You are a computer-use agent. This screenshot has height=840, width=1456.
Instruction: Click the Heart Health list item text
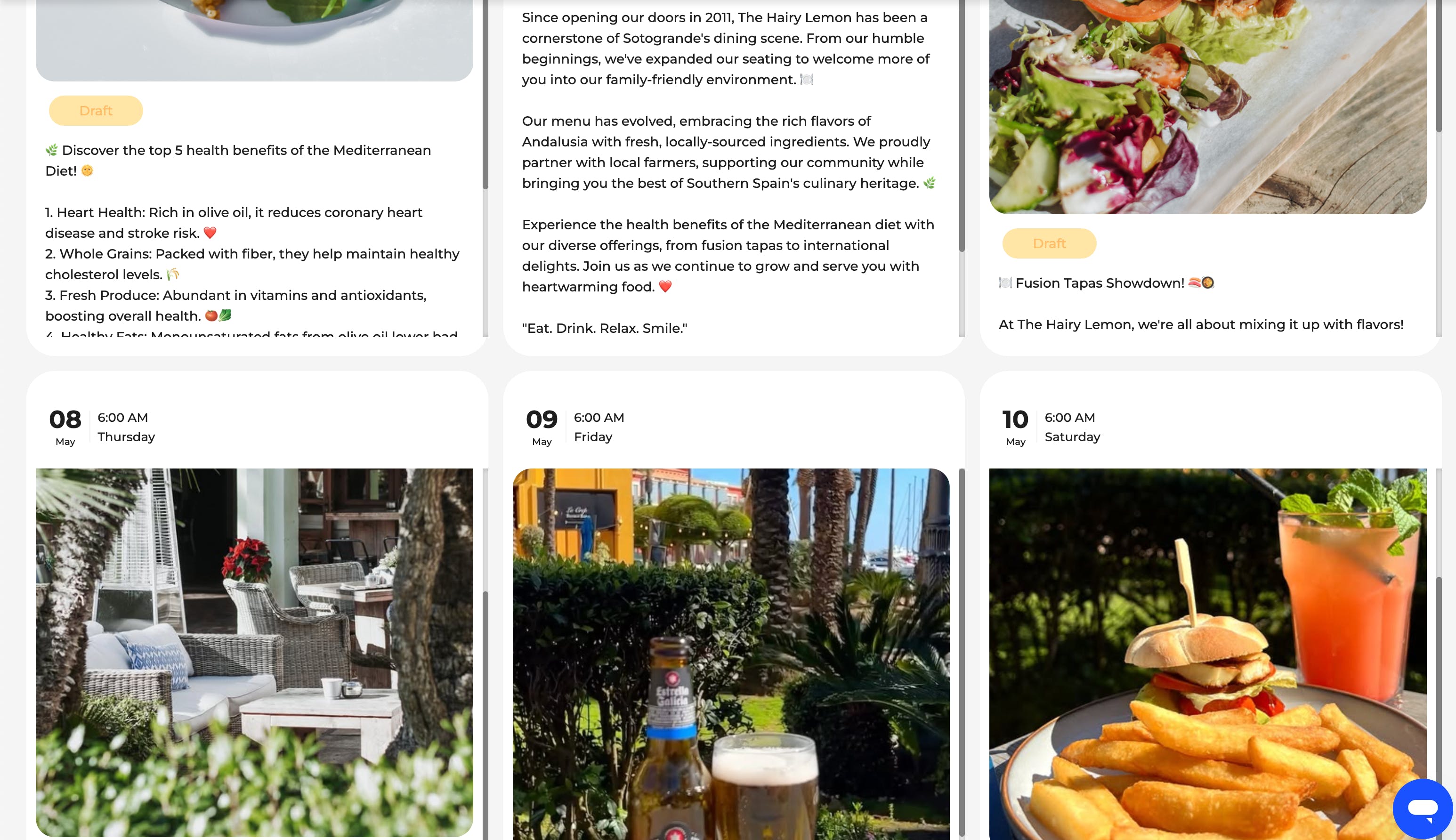(x=234, y=223)
